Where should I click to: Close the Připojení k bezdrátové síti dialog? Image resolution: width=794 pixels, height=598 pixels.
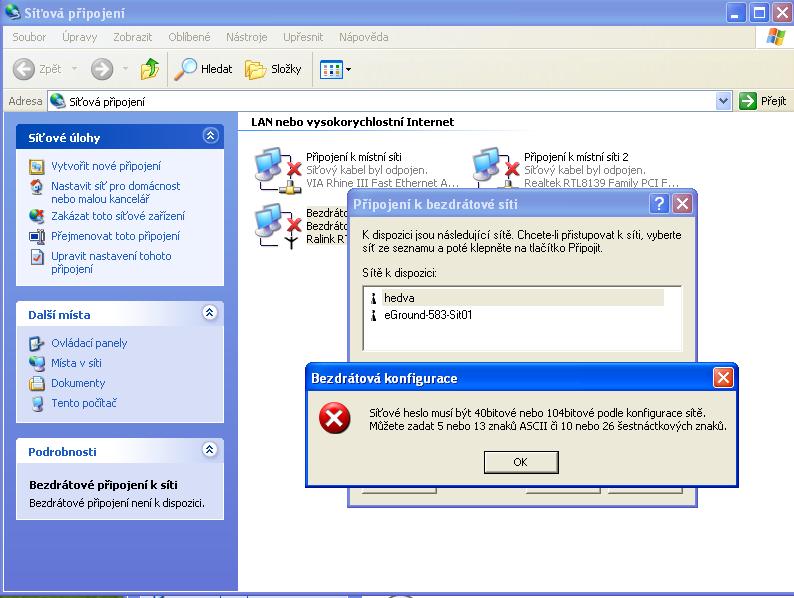coord(682,204)
